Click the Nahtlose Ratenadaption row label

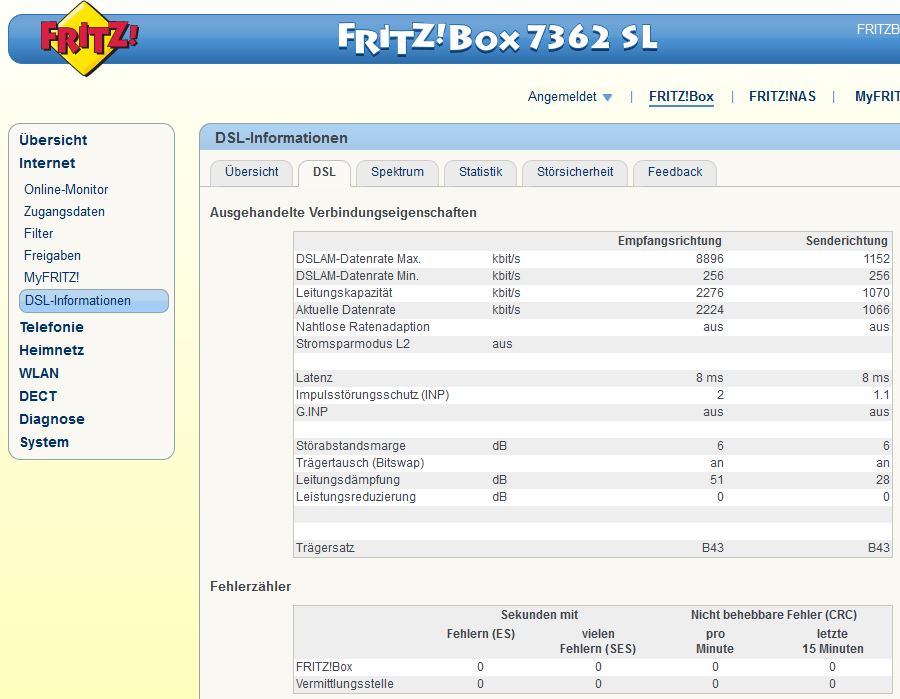pyautogui.click(x=363, y=327)
